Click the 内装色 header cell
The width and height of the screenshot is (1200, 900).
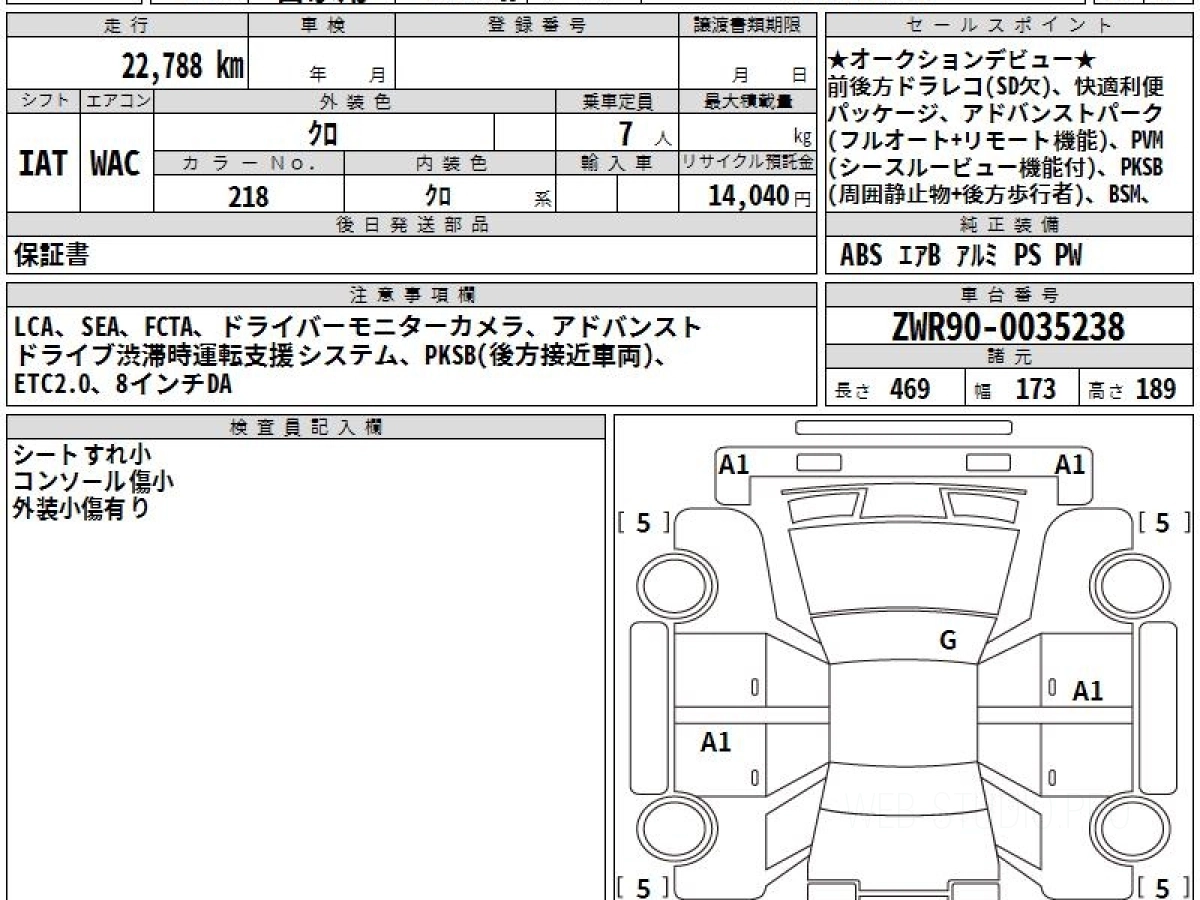tap(450, 163)
